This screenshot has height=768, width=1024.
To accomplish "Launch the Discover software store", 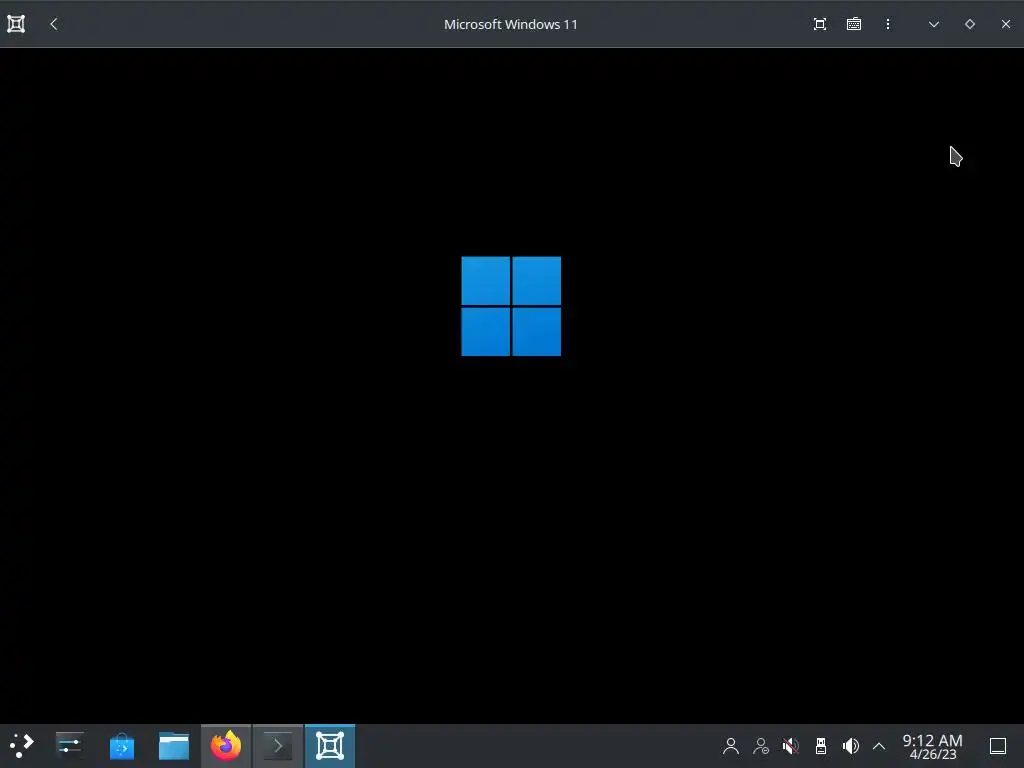I will click(121, 746).
